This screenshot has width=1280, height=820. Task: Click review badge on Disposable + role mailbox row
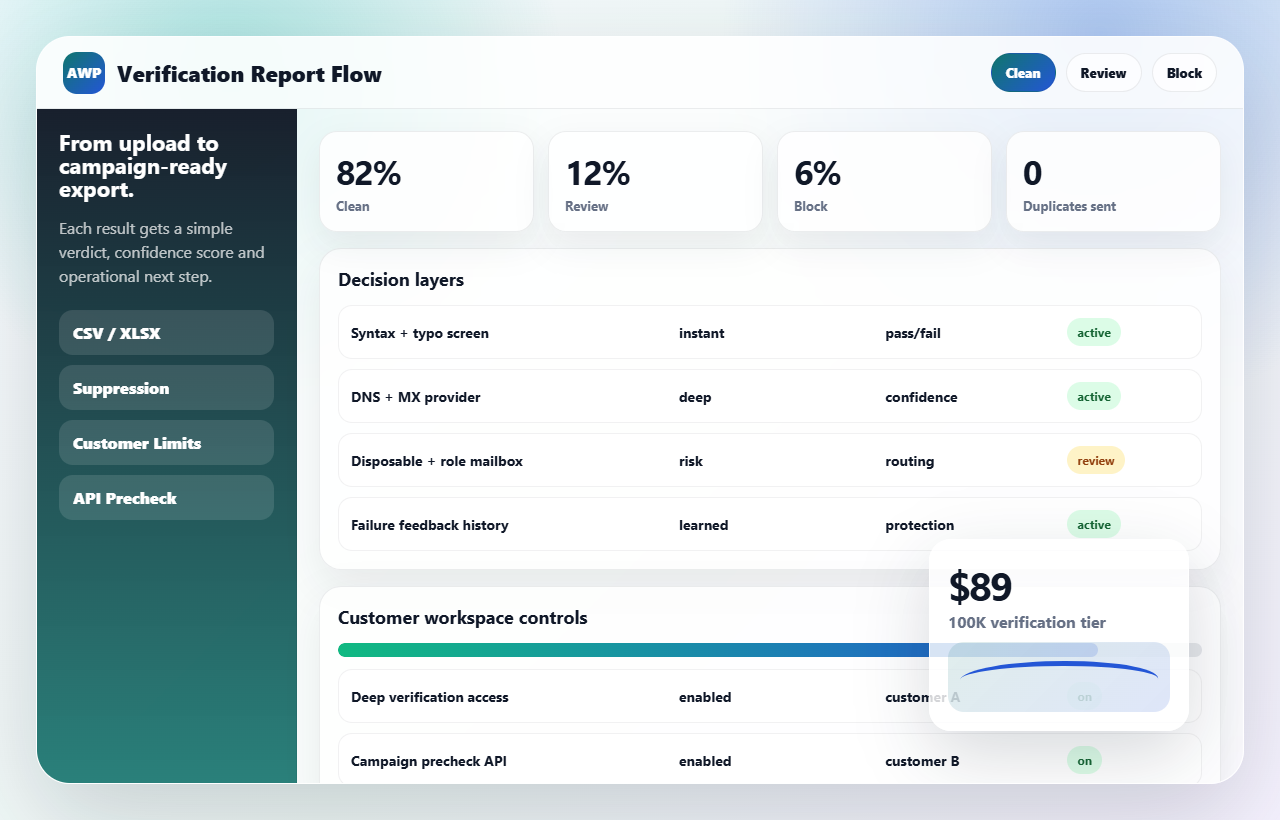(1096, 461)
